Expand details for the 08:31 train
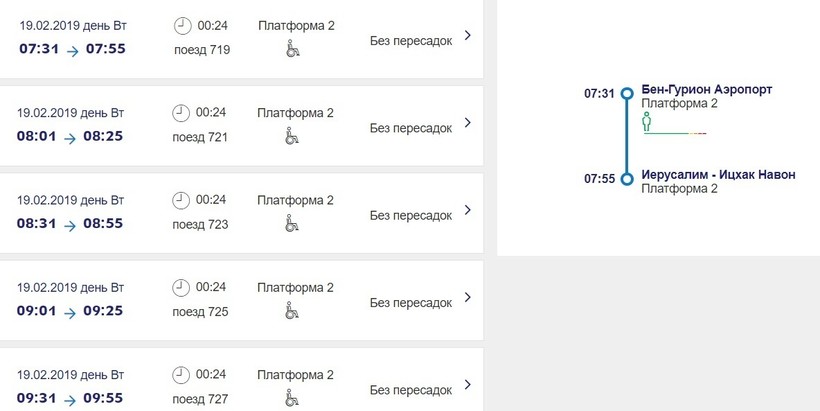This screenshot has width=820, height=411. [x=468, y=210]
